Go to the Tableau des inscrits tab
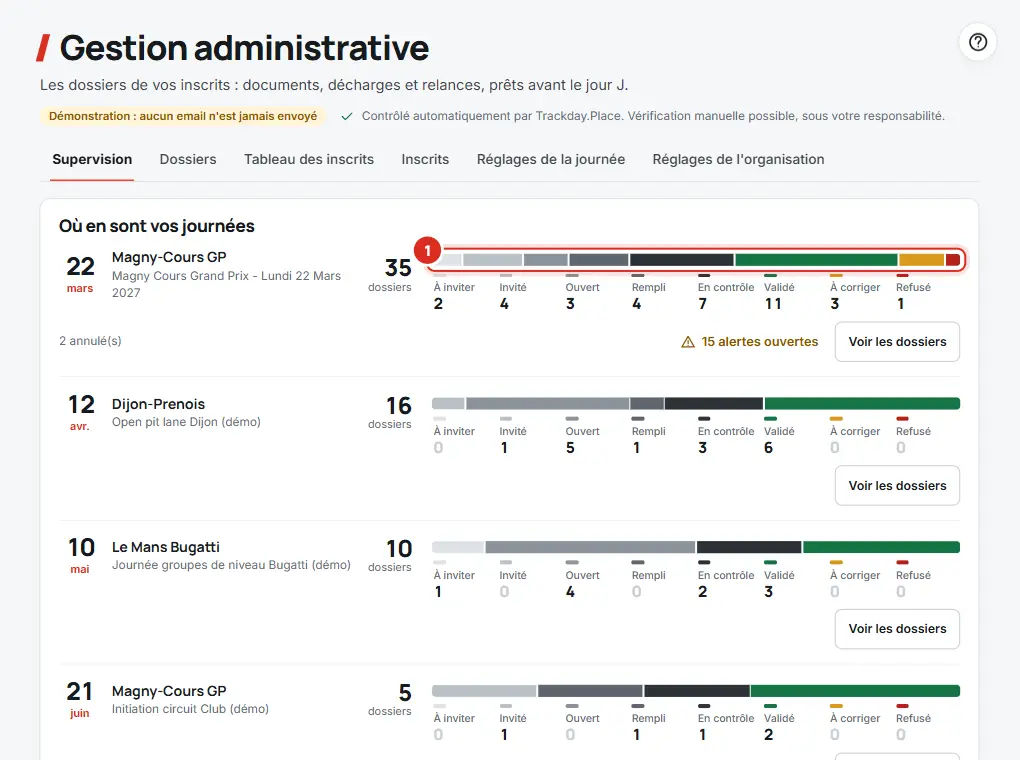1020x760 pixels. point(309,159)
